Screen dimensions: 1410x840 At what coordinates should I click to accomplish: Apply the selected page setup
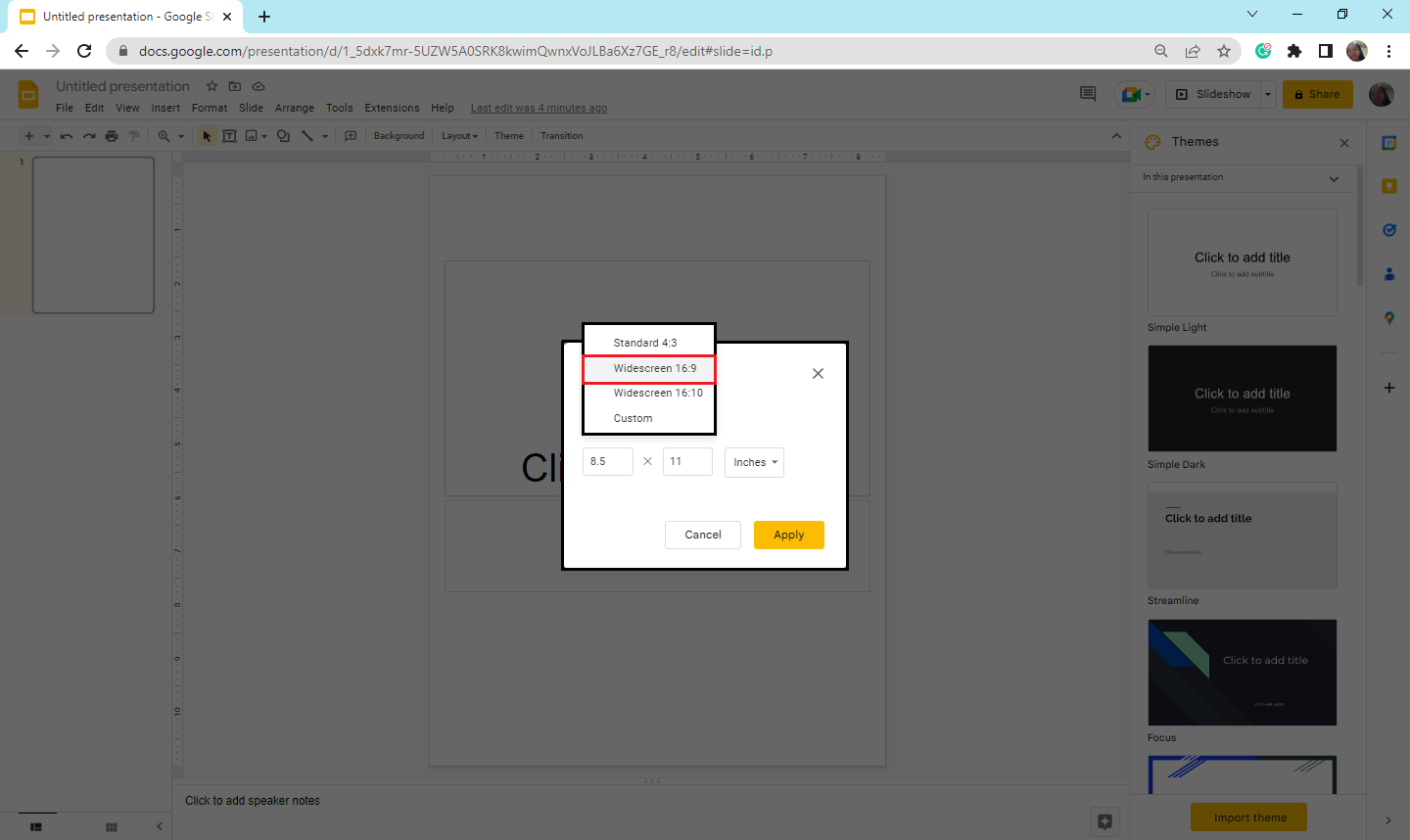[788, 535]
